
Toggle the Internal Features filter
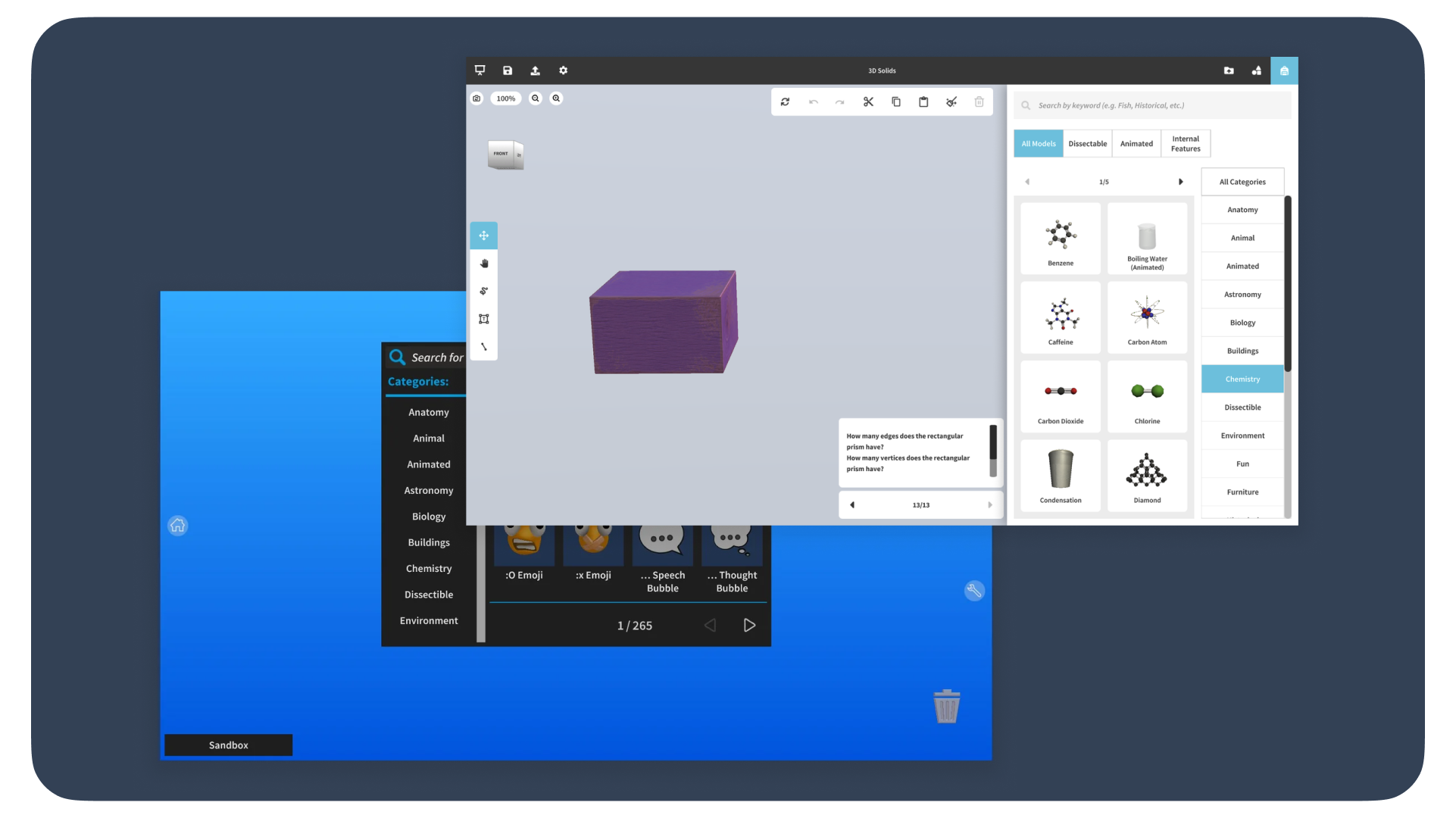point(1185,144)
